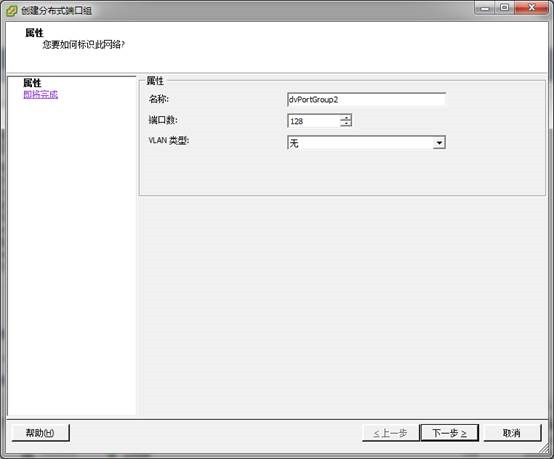The height and width of the screenshot is (459, 554).
Task: Open the VLAN 类型 dropdown arrow
Action: pos(439,143)
